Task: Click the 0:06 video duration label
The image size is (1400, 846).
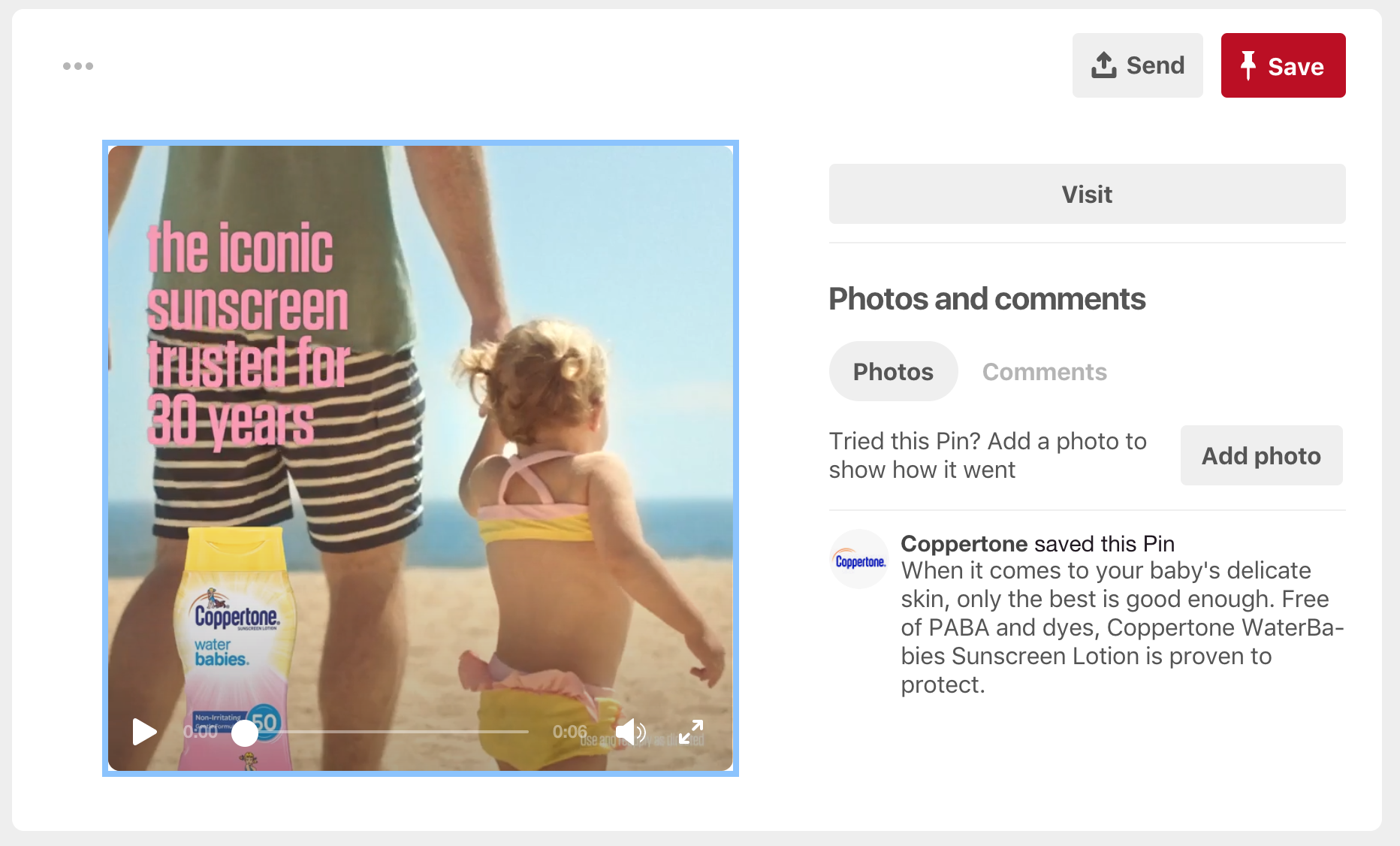Action: [569, 732]
